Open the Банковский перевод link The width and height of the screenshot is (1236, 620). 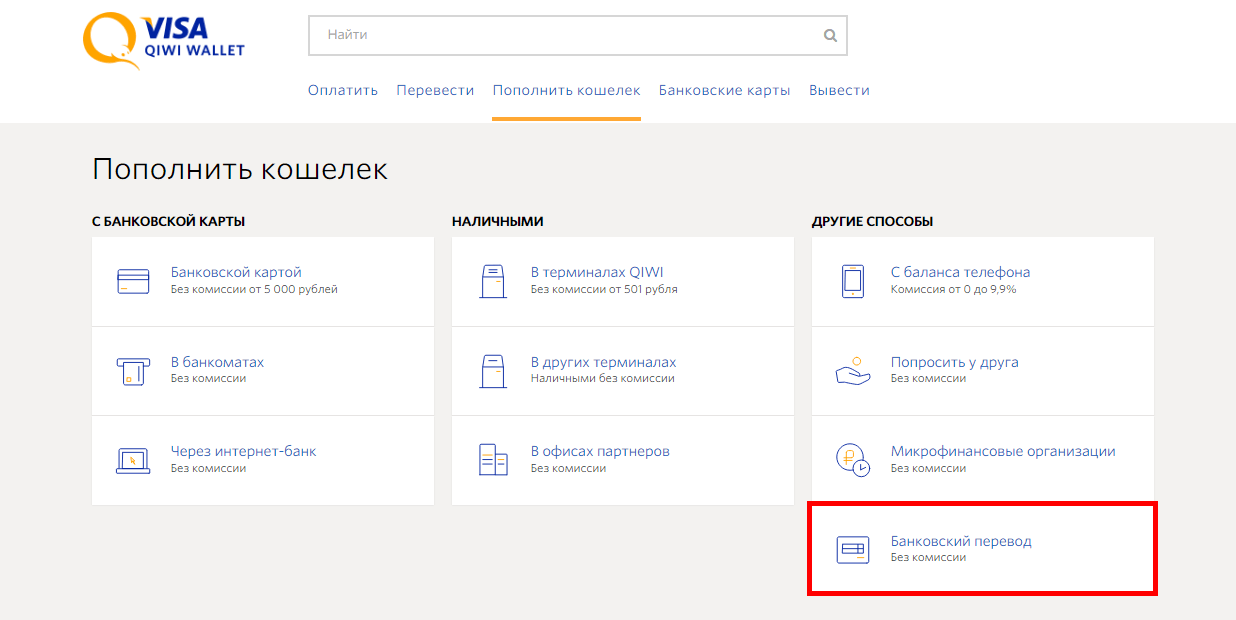click(x=960, y=541)
